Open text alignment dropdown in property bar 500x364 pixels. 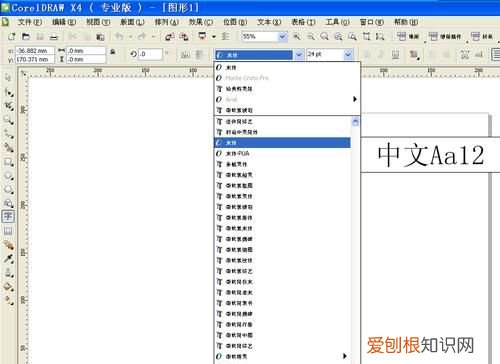pos(415,54)
